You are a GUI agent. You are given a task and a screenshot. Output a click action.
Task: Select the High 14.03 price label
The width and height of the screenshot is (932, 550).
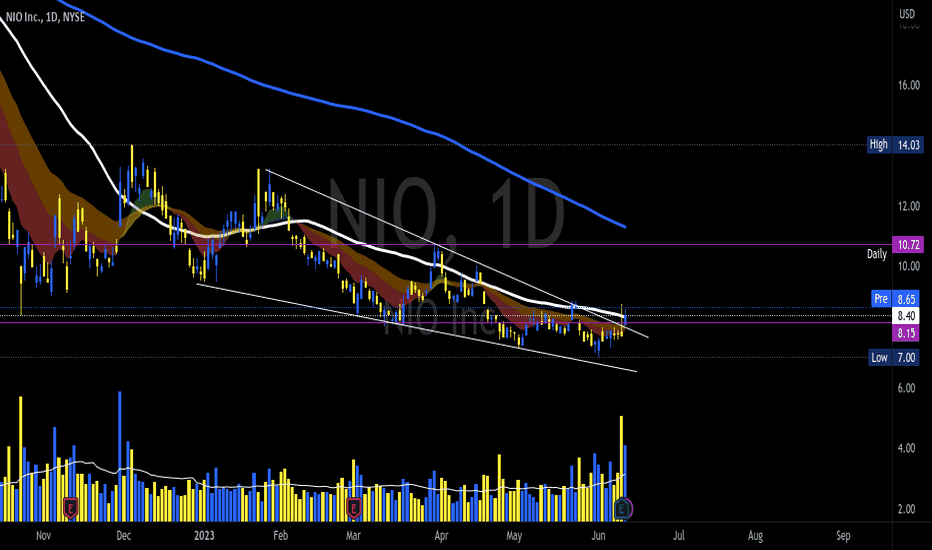click(x=895, y=144)
